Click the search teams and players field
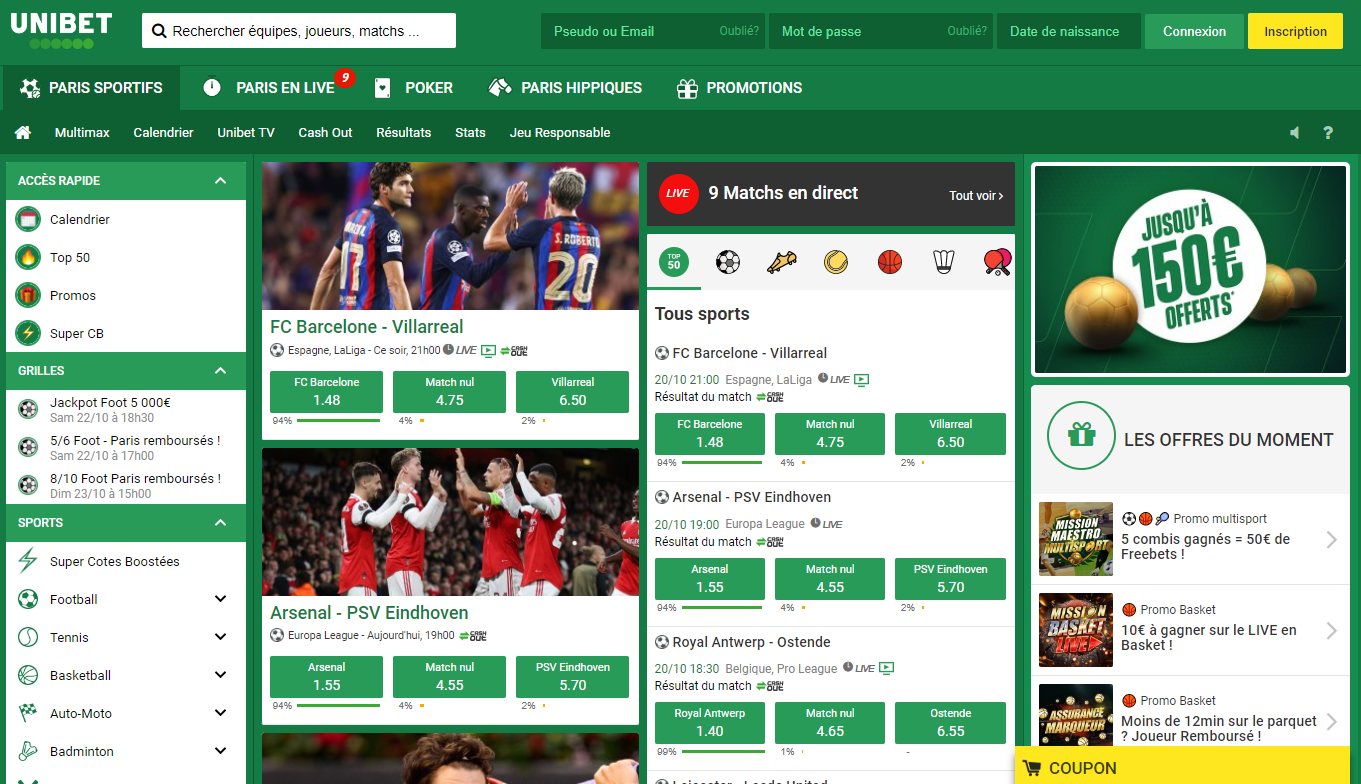 [x=299, y=31]
